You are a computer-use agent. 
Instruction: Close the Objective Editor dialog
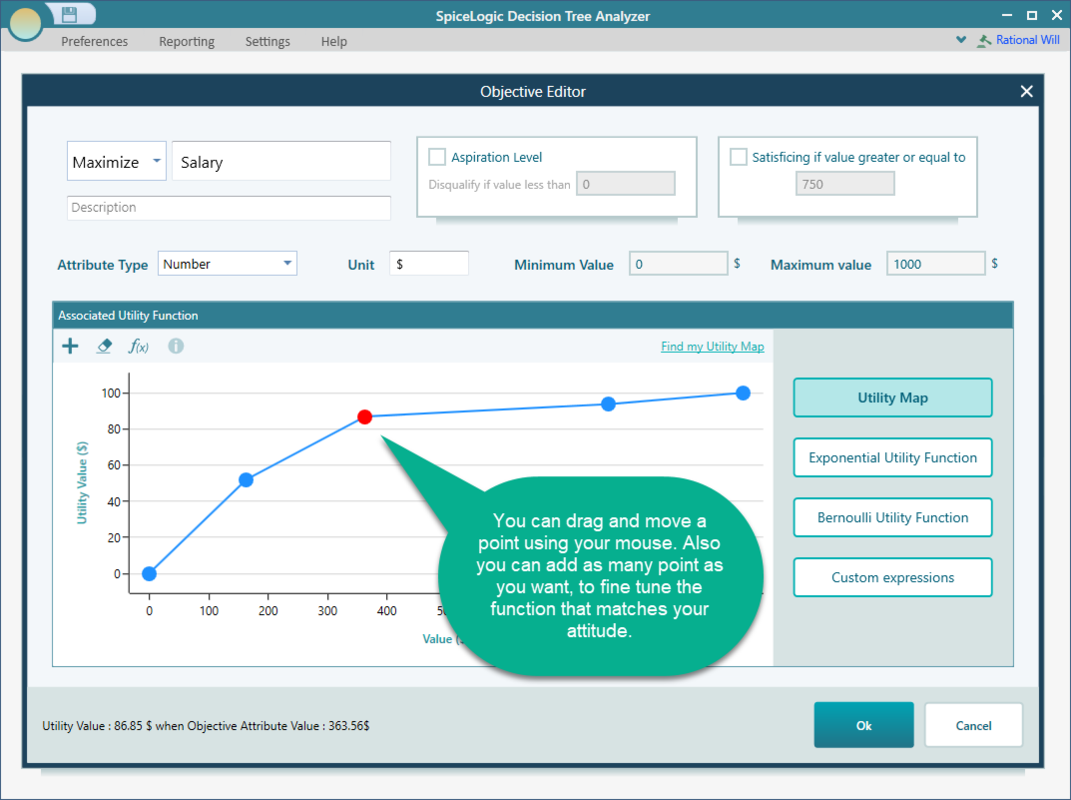point(1026,91)
